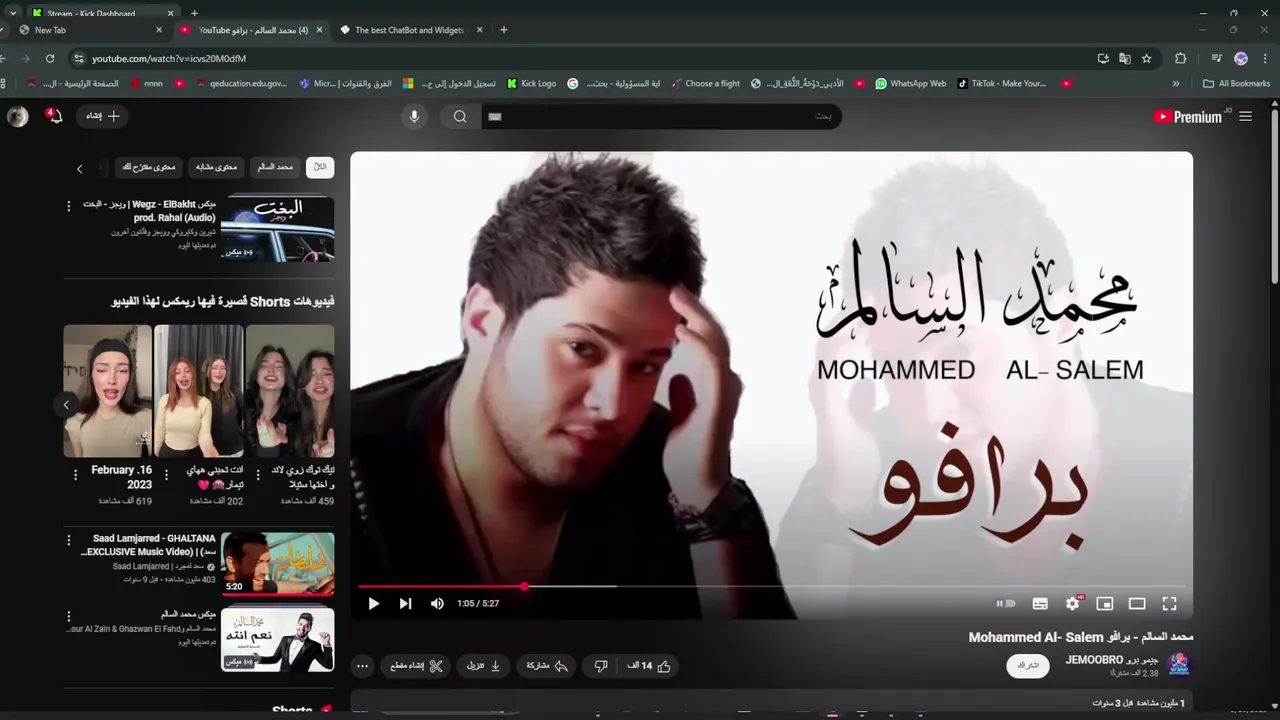Open Chrome extensions puzzle icon
The height and width of the screenshot is (720, 1280).
1180,59
